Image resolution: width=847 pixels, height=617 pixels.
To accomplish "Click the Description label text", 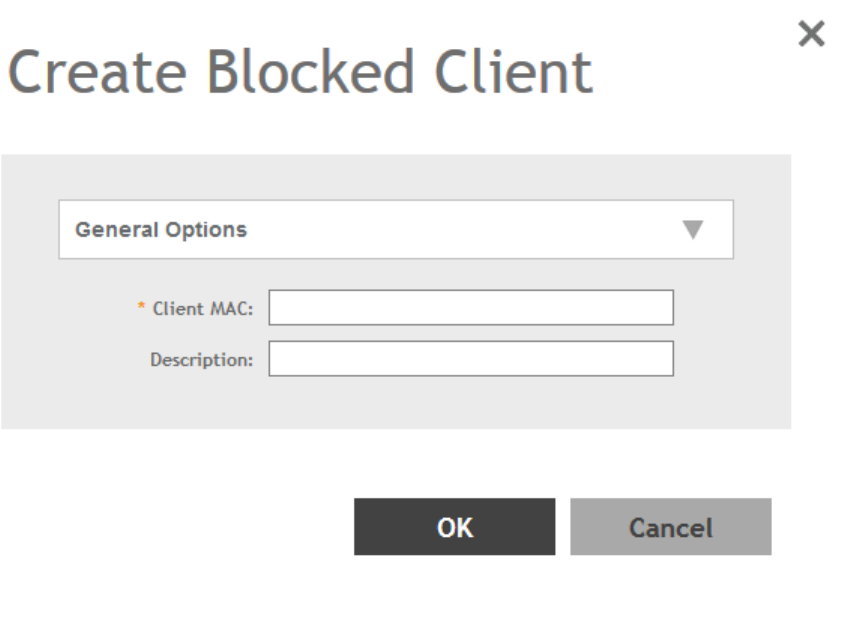I will click(201, 358).
